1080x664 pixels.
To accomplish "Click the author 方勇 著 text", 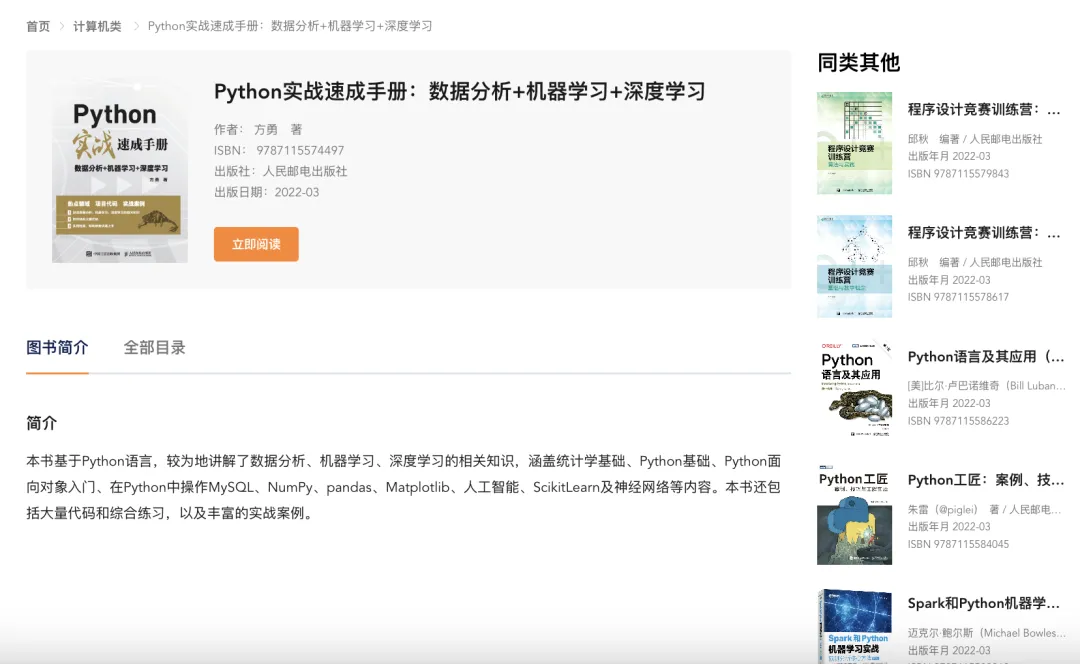I will 258,129.
